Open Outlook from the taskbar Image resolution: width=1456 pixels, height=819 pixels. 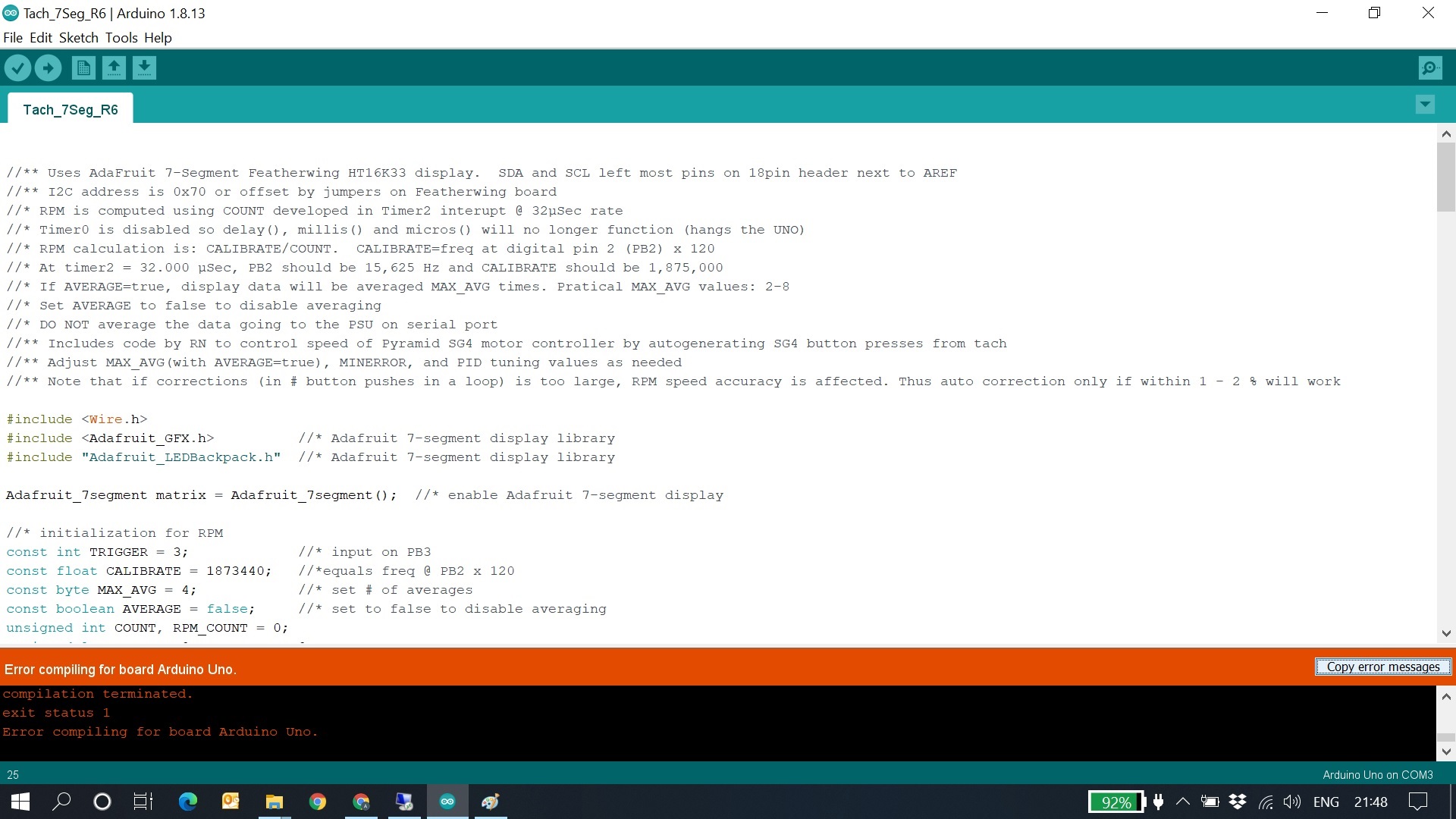(231, 802)
